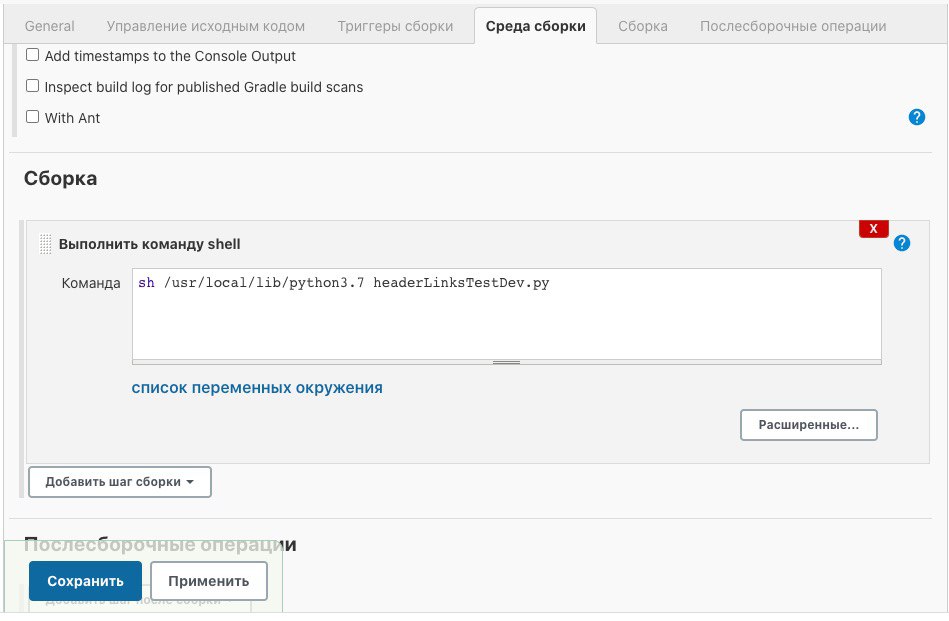
Task: Jump to Сборка tab
Action: pyautogui.click(x=642, y=26)
